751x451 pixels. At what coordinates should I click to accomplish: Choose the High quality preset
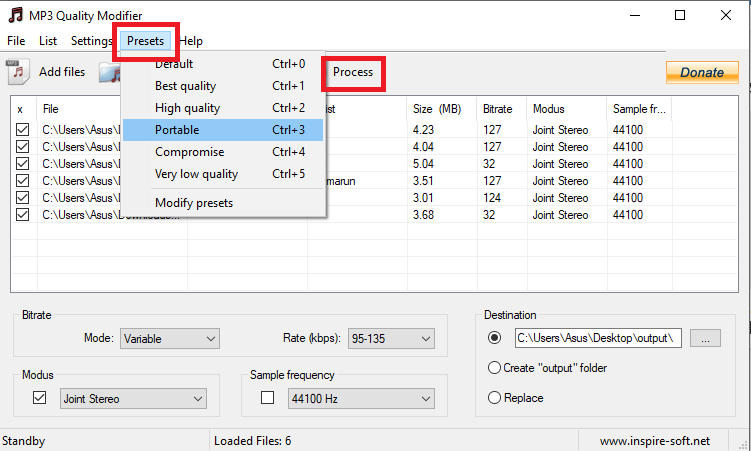pyautogui.click(x=223, y=108)
